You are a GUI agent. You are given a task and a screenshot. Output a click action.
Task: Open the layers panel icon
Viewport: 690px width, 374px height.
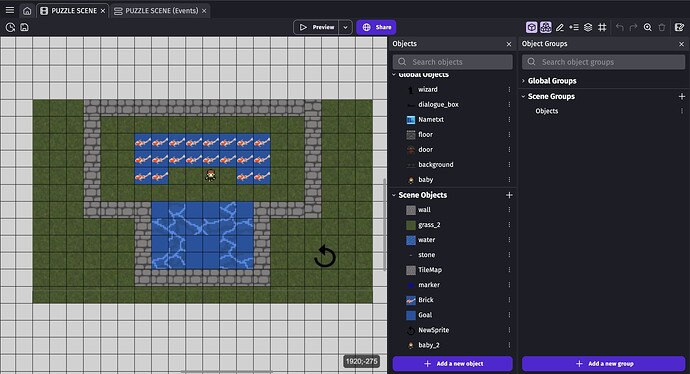[588, 27]
